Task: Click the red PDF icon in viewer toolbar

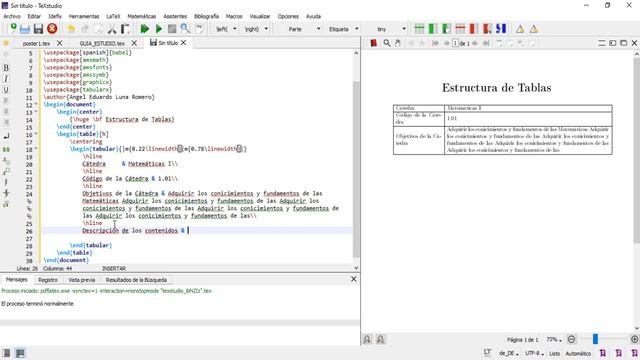Action: [373, 43]
